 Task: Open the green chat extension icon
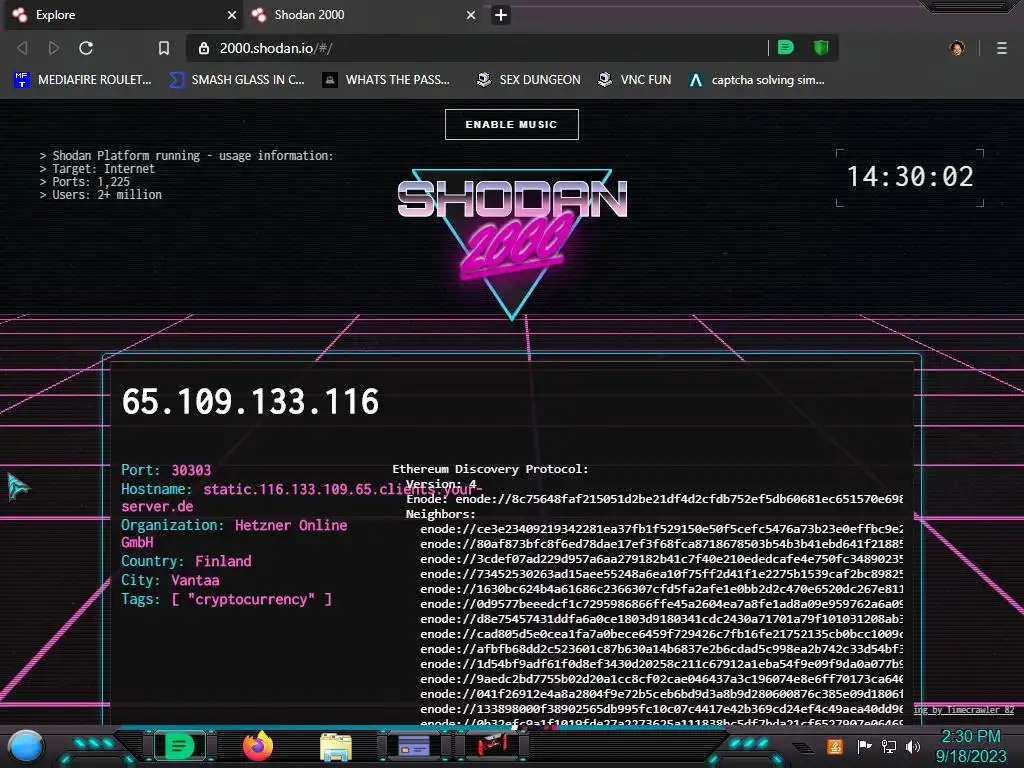click(x=786, y=48)
